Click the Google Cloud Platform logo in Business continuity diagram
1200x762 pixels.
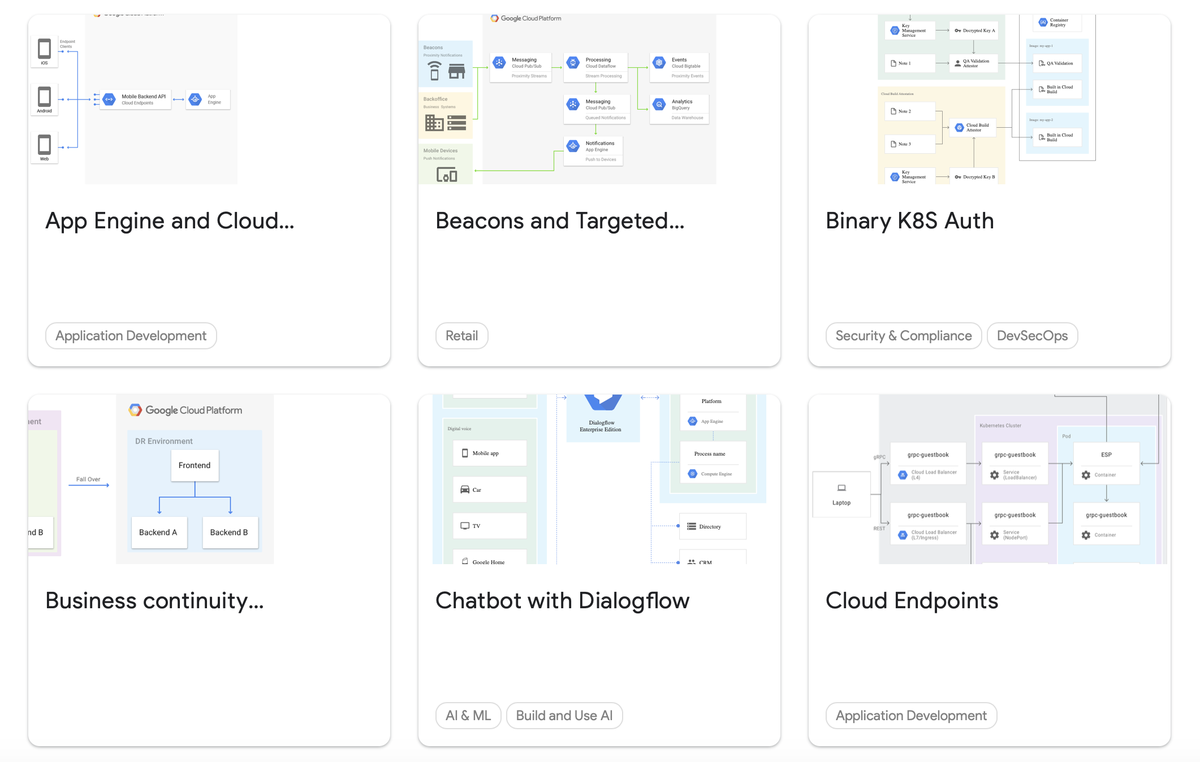coord(185,410)
